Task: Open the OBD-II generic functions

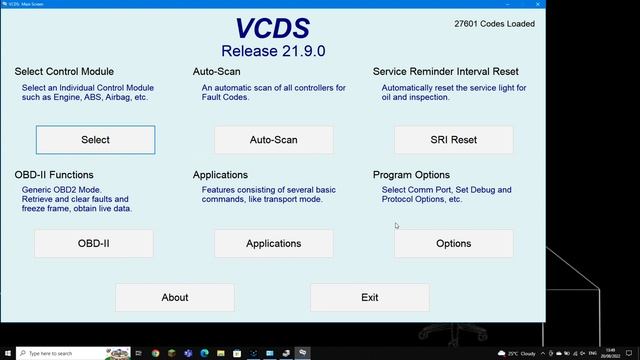Action: point(93,243)
